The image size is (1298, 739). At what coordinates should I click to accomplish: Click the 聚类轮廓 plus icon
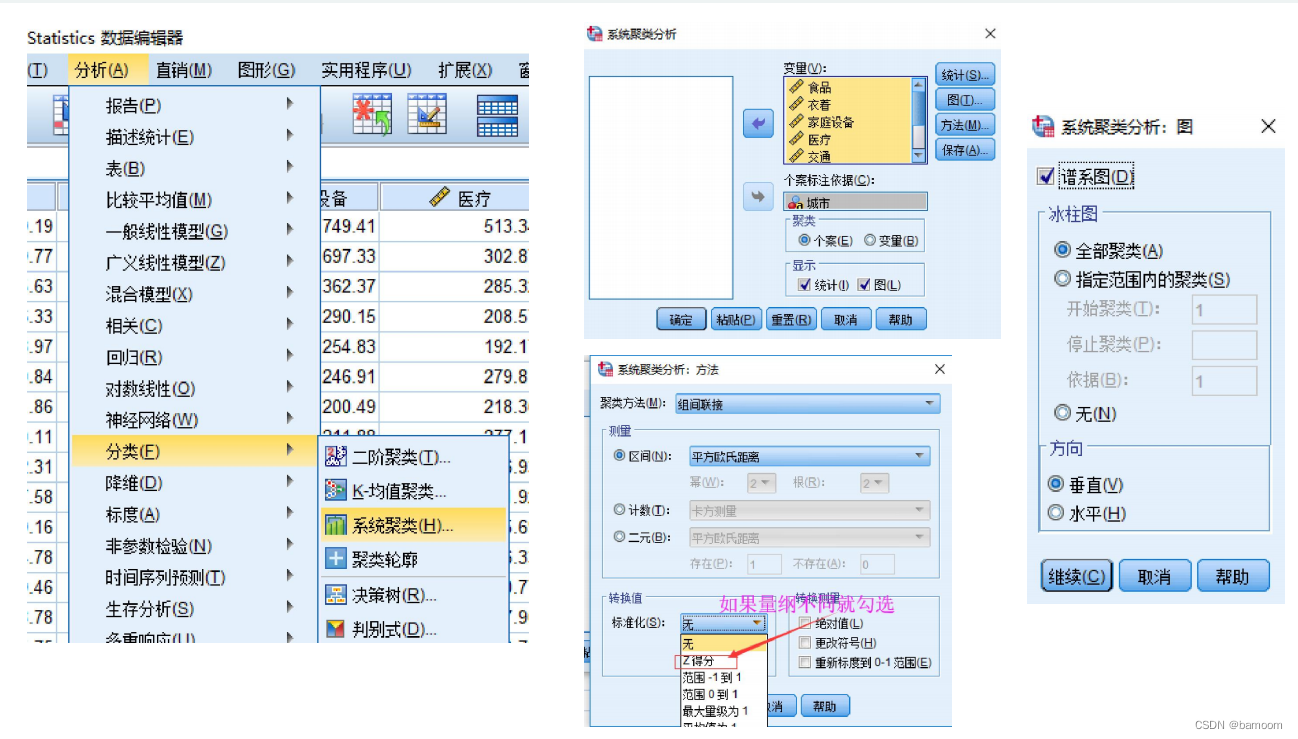click(x=336, y=559)
